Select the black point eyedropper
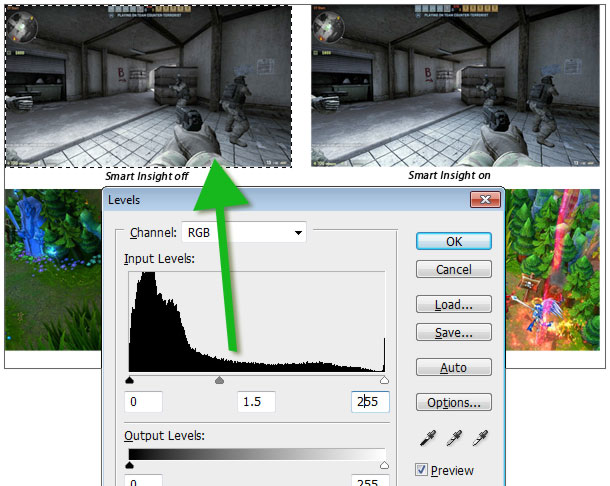Image resolution: width=610 pixels, height=486 pixels. coord(428,438)
